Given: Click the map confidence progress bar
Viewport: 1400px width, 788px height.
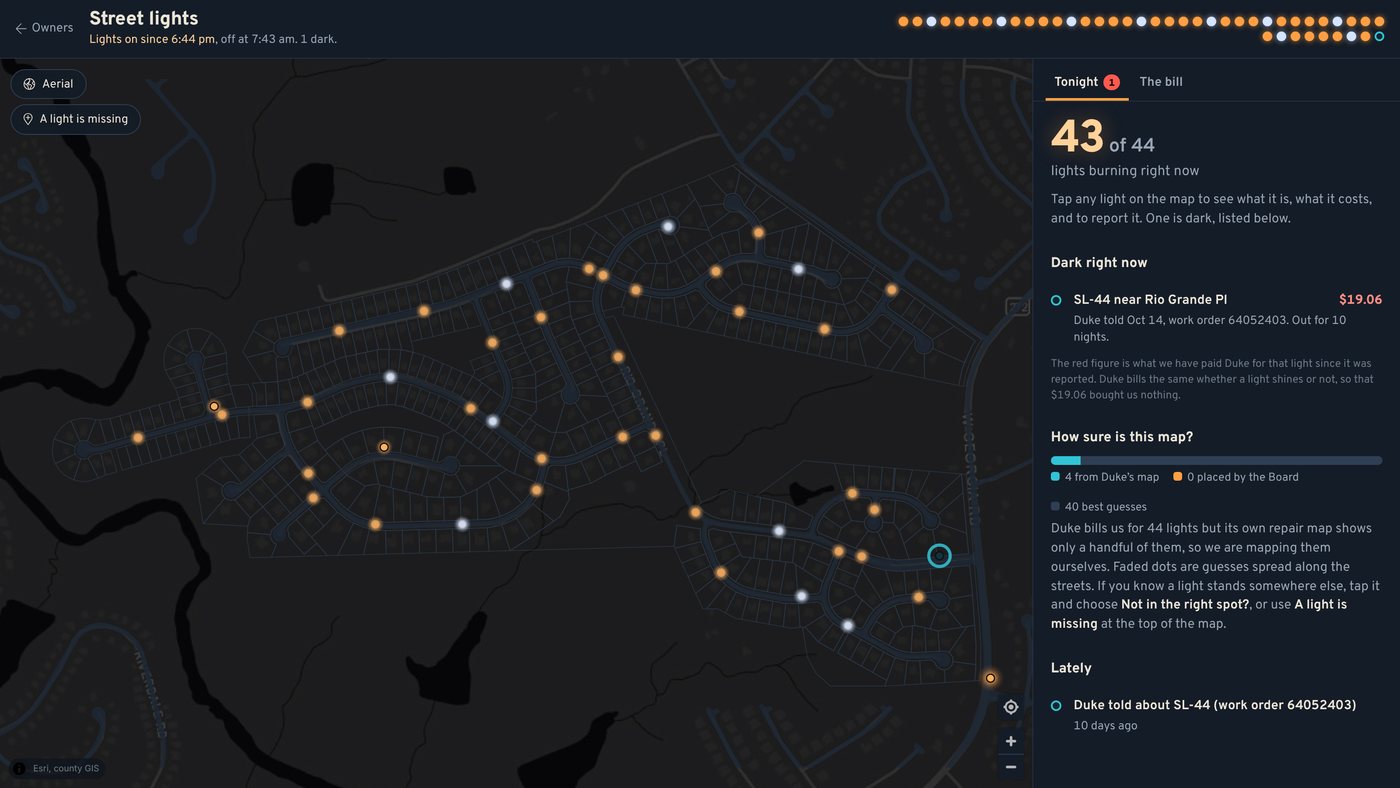Looking at the screenshot, I should [1216, 461].
